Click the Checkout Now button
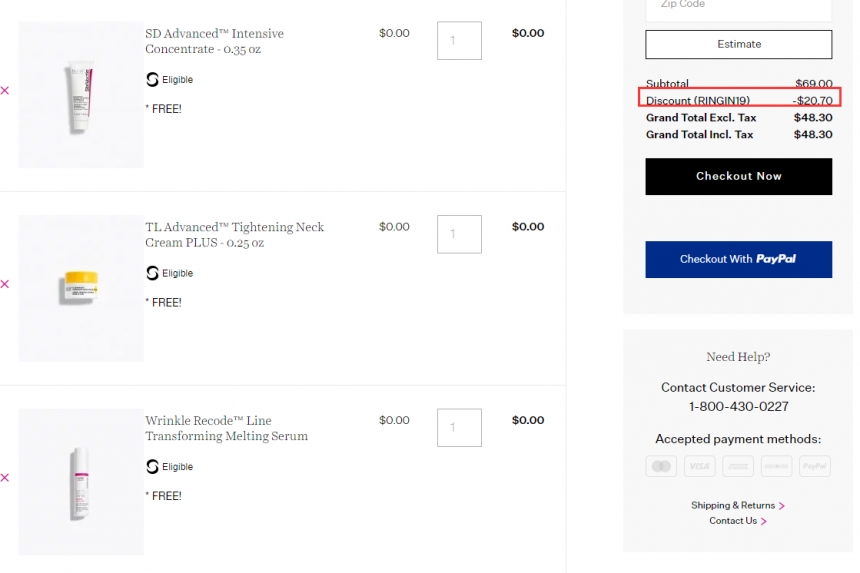 tap(738, 177)
